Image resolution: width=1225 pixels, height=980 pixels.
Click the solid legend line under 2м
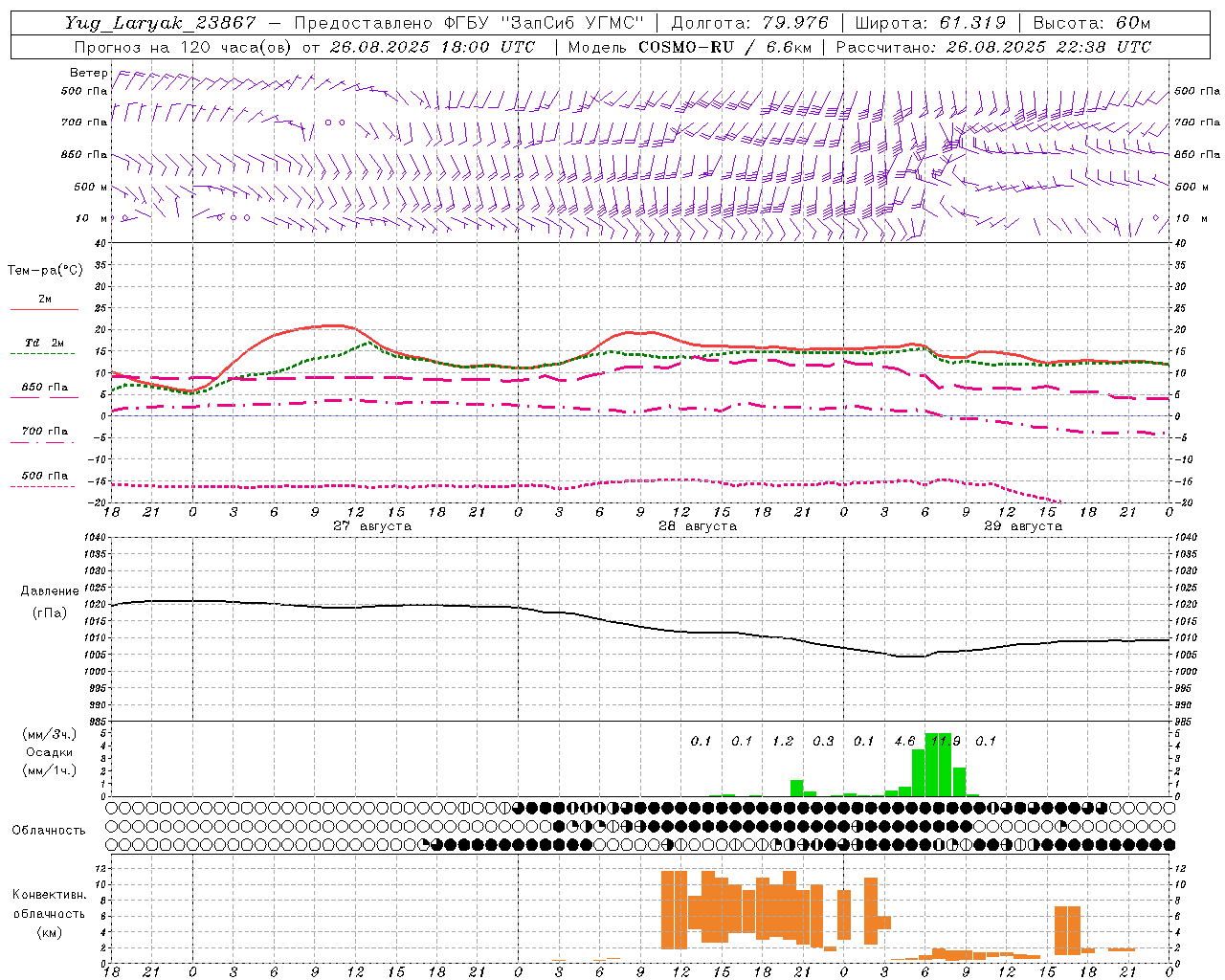click(x=43, y=309)
